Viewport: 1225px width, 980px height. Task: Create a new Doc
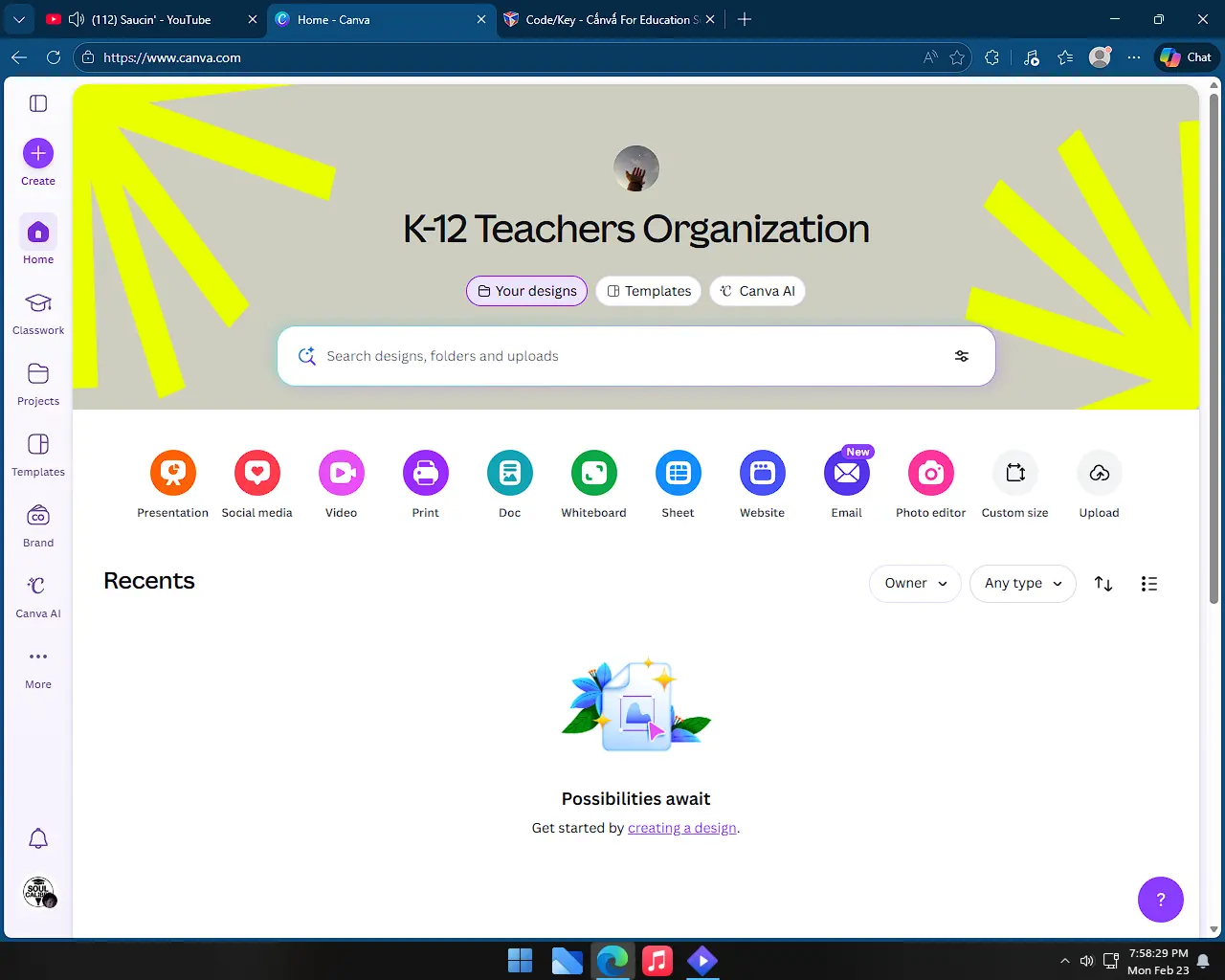point(509,484)
